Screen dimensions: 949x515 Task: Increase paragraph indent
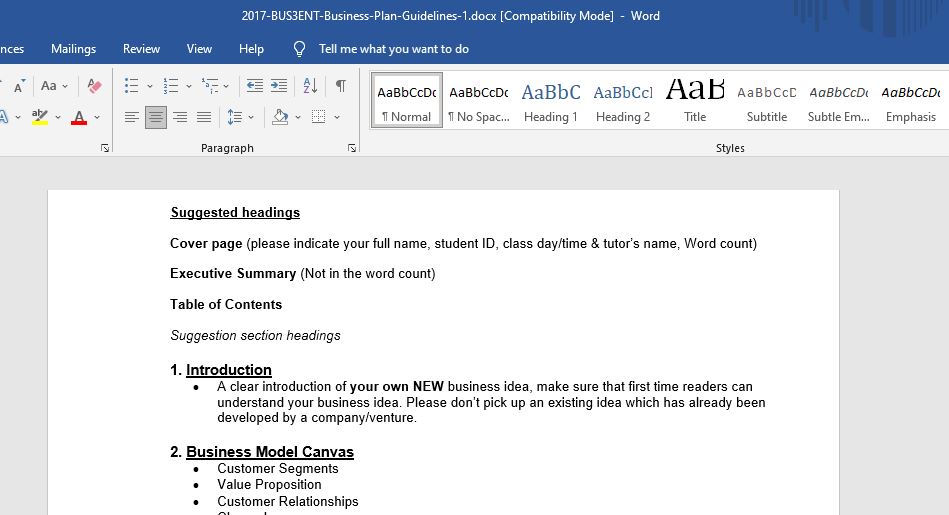click(x=279, y=86)
